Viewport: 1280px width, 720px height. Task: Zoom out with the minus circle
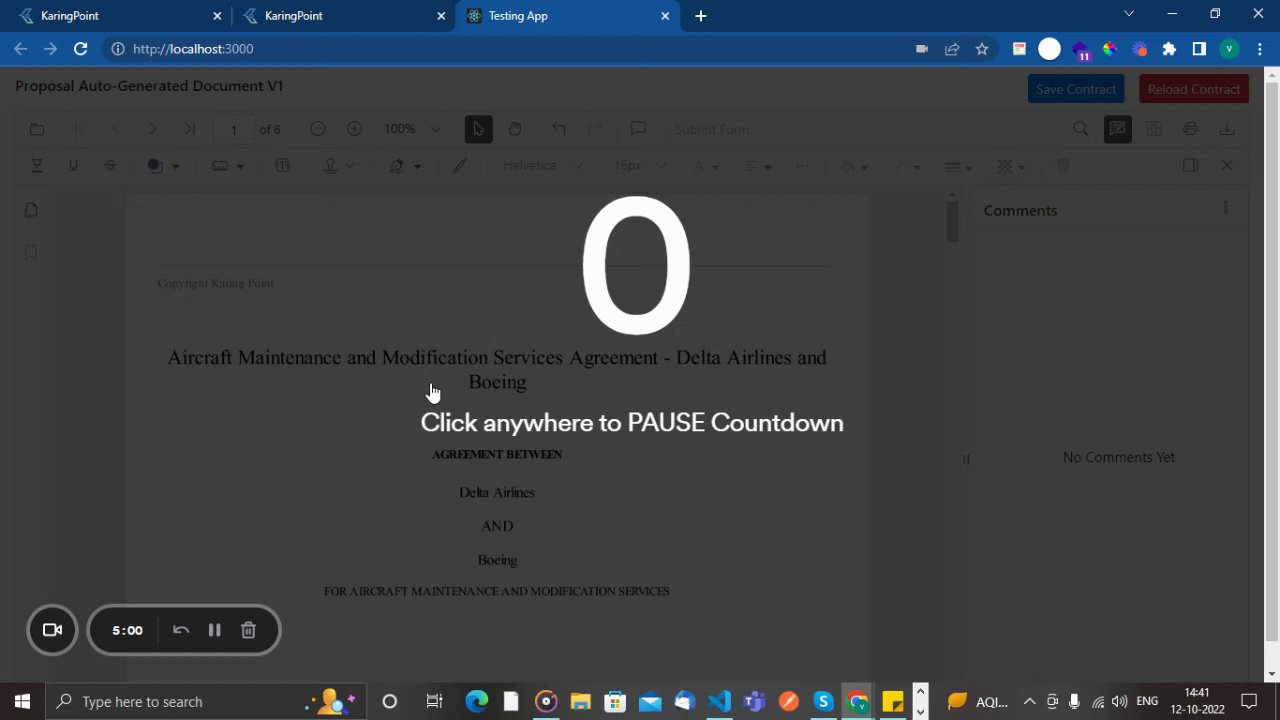318,129
